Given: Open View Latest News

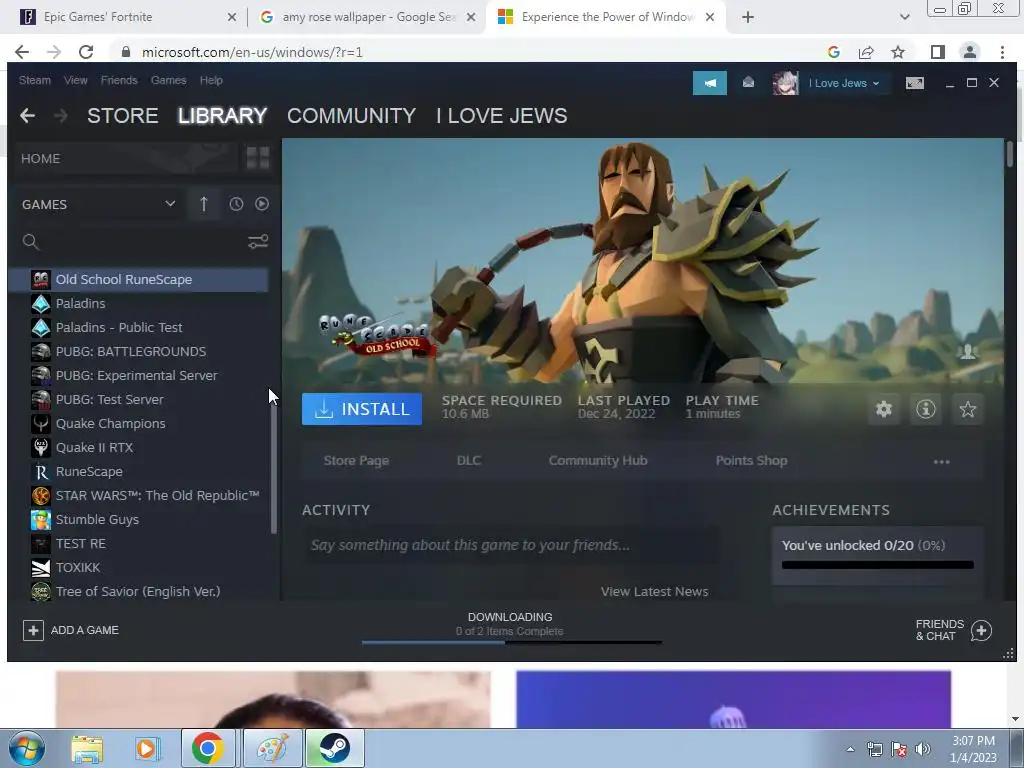Looking at the screenshot, I should point(654,592).
